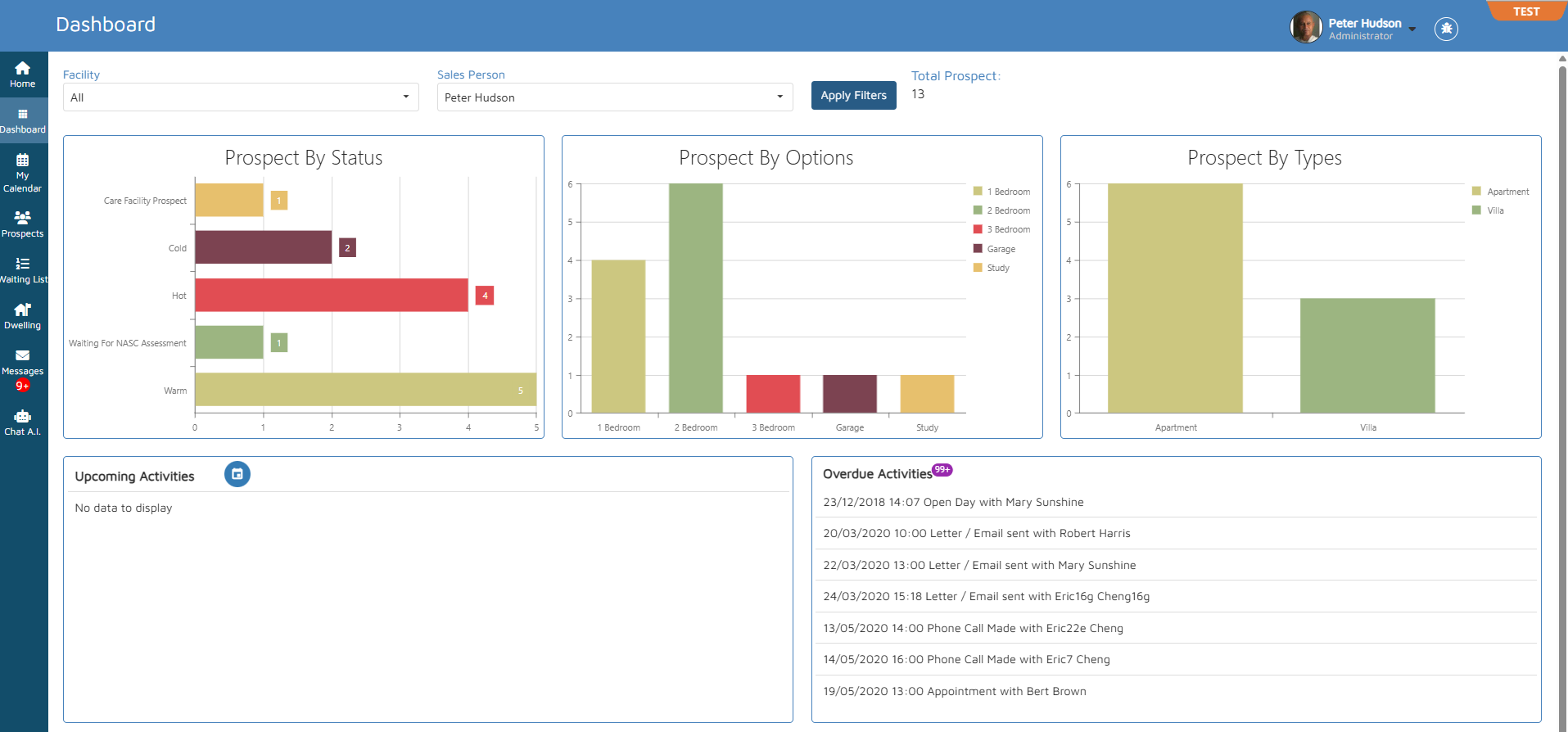Open the Waiting List page
This screenshot has width=1568, height=732.
(23, 270)
